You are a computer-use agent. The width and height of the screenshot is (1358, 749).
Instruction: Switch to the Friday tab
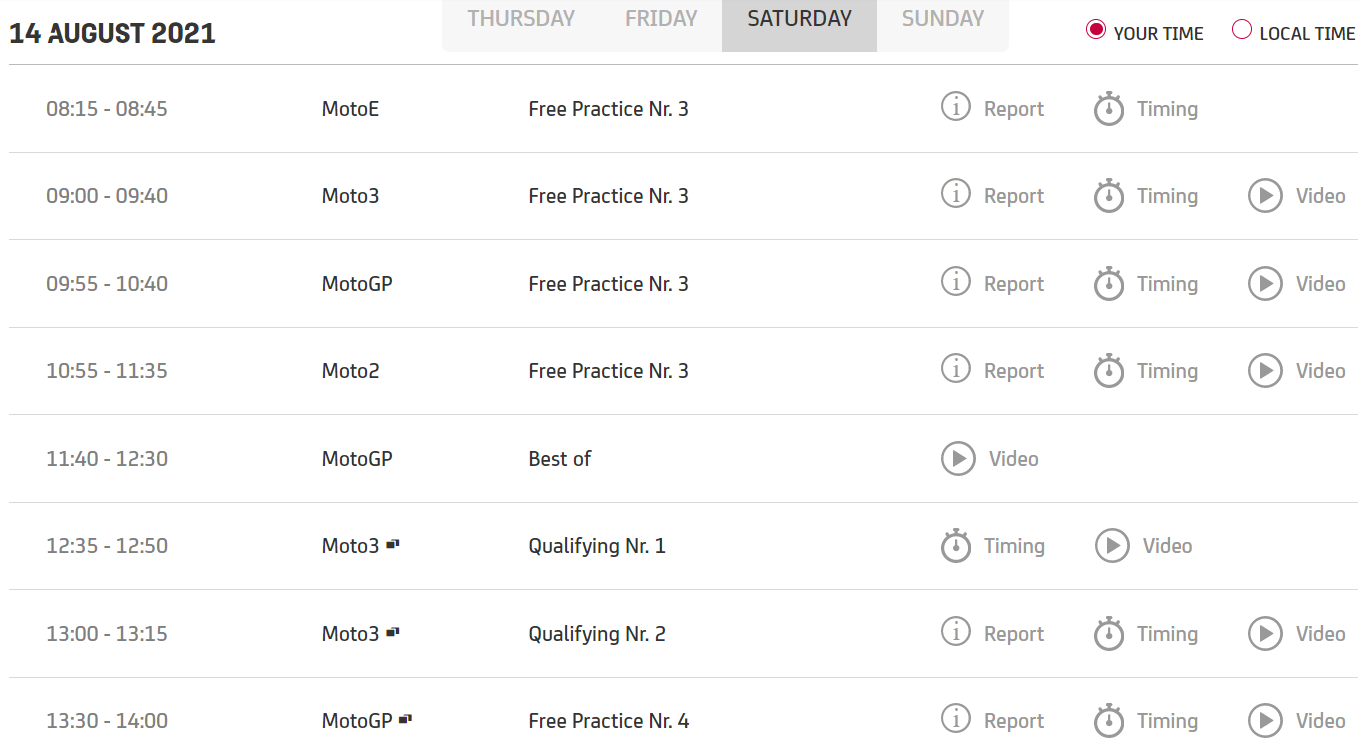coord(660,19)
